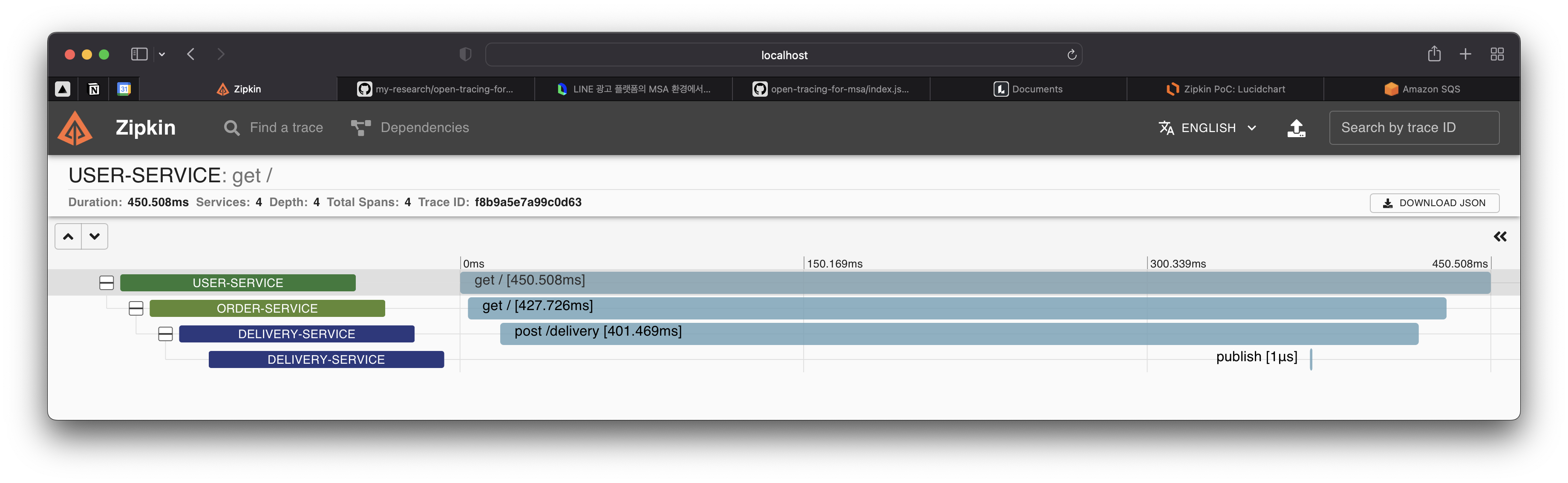The height and width of the screenshot is (483, 1568).
Task: Click the Safari share icon
Action: tap(1434, 54)
